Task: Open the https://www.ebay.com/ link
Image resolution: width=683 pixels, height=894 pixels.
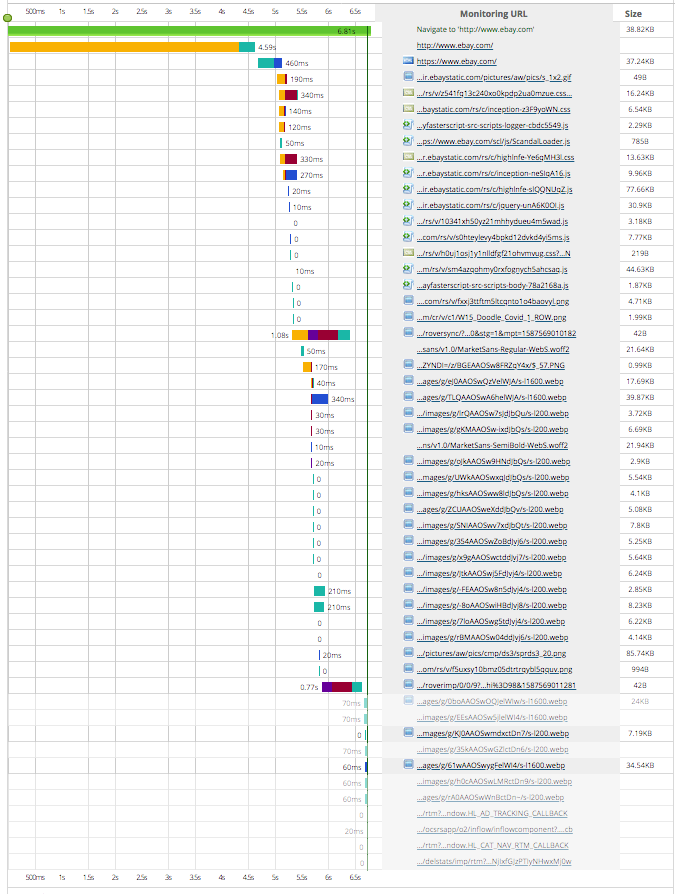Action: click(x=456, y=61)
